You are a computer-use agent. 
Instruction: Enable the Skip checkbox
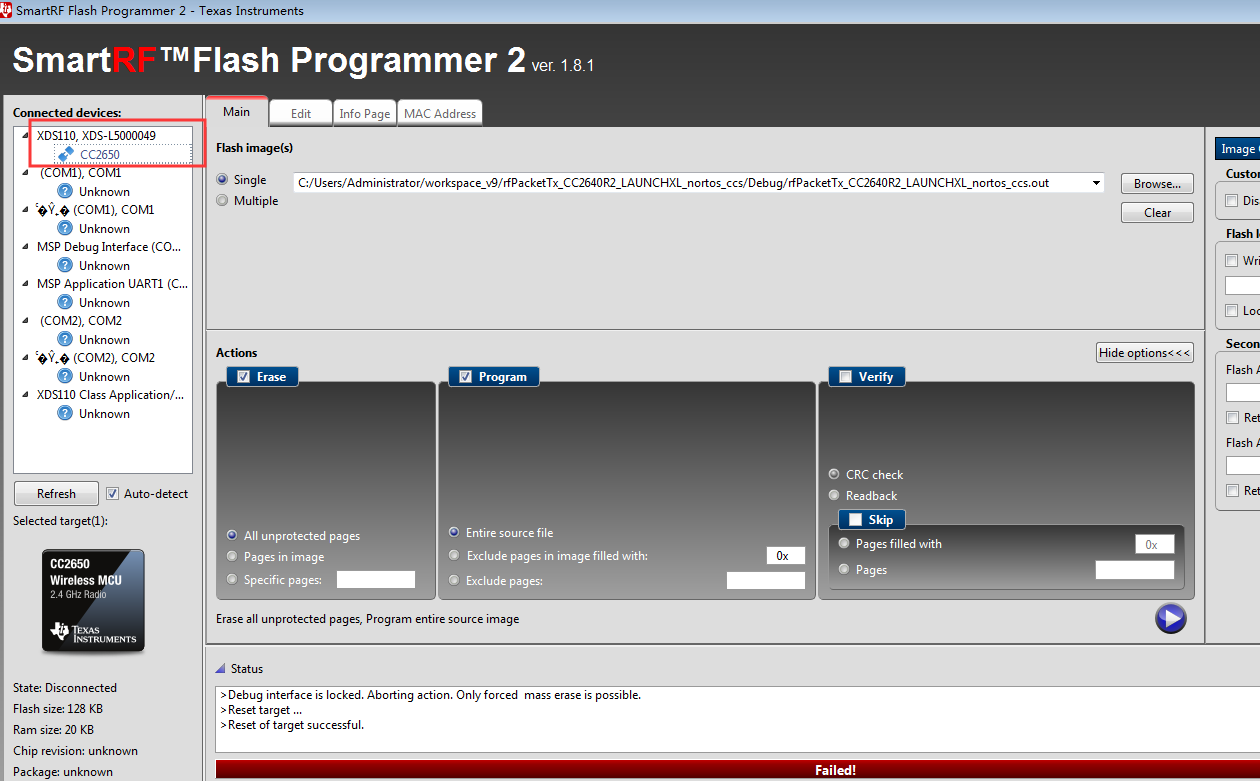[855, 520]
